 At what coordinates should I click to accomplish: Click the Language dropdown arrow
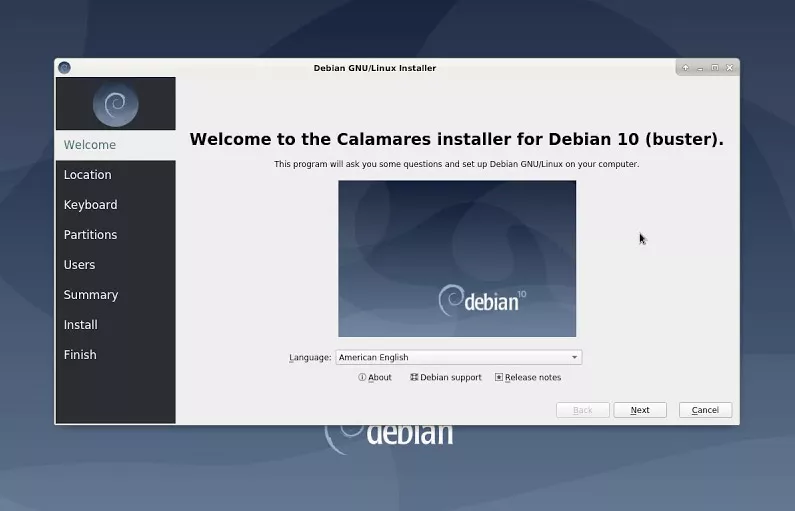coord(574,357)
